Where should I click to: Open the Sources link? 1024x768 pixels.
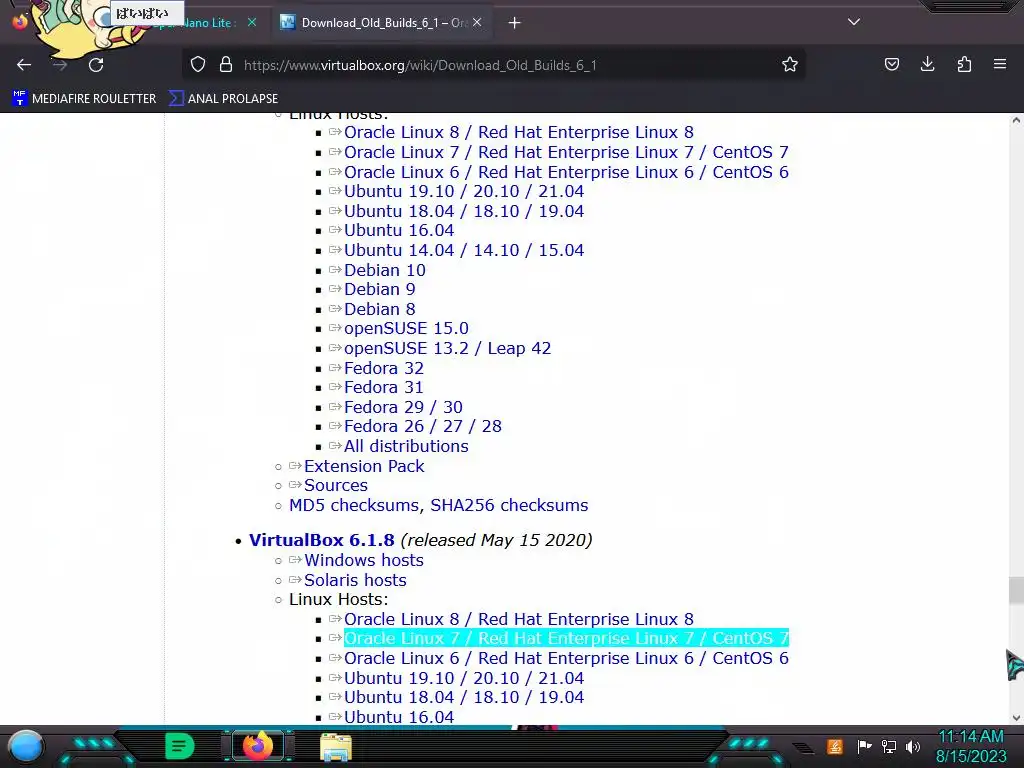[x=336, y=485]
